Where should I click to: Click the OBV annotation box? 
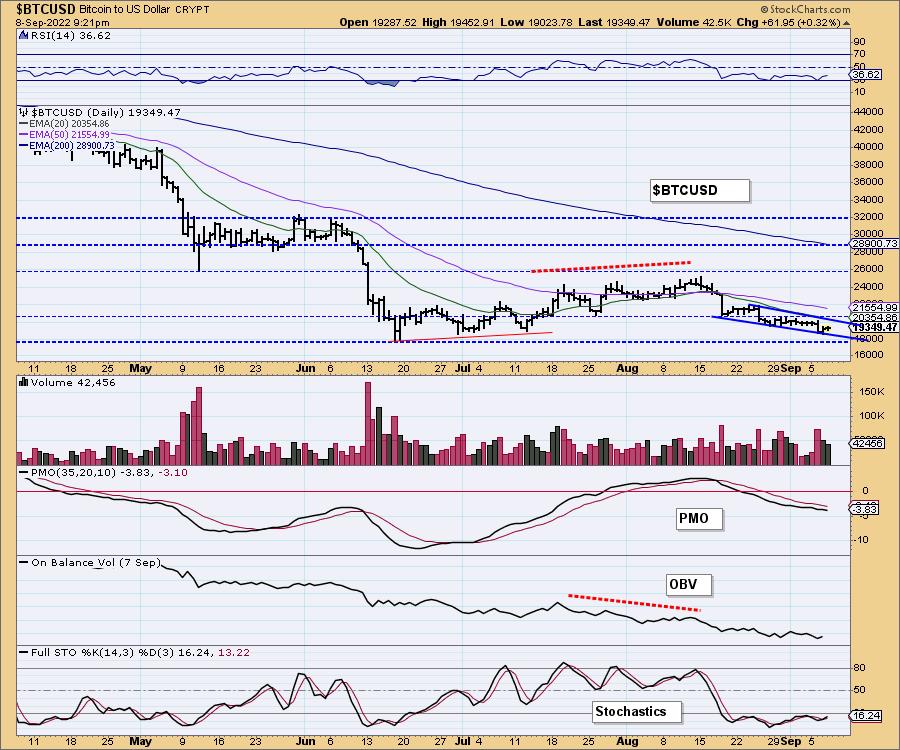point(688,585)
